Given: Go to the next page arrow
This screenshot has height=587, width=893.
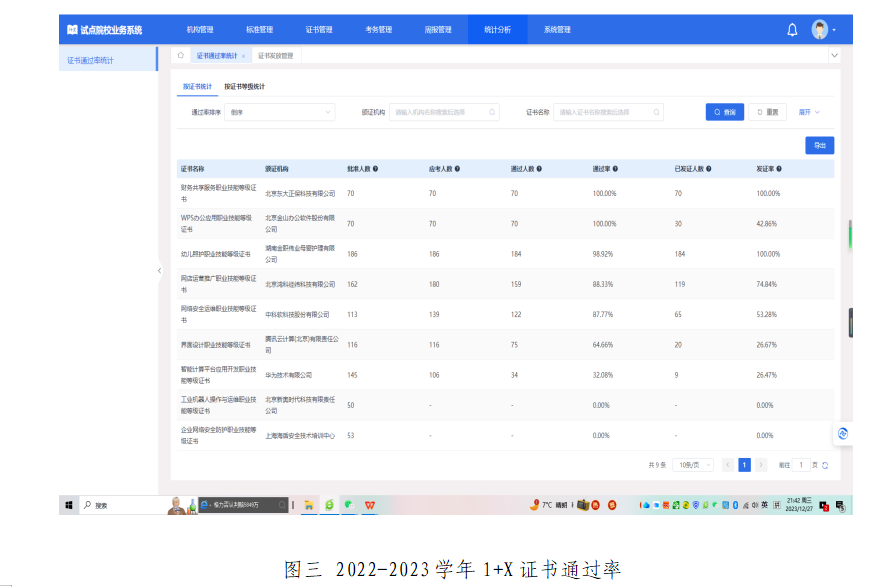Looking at the screenshot, I should click(x=761, y=465).
